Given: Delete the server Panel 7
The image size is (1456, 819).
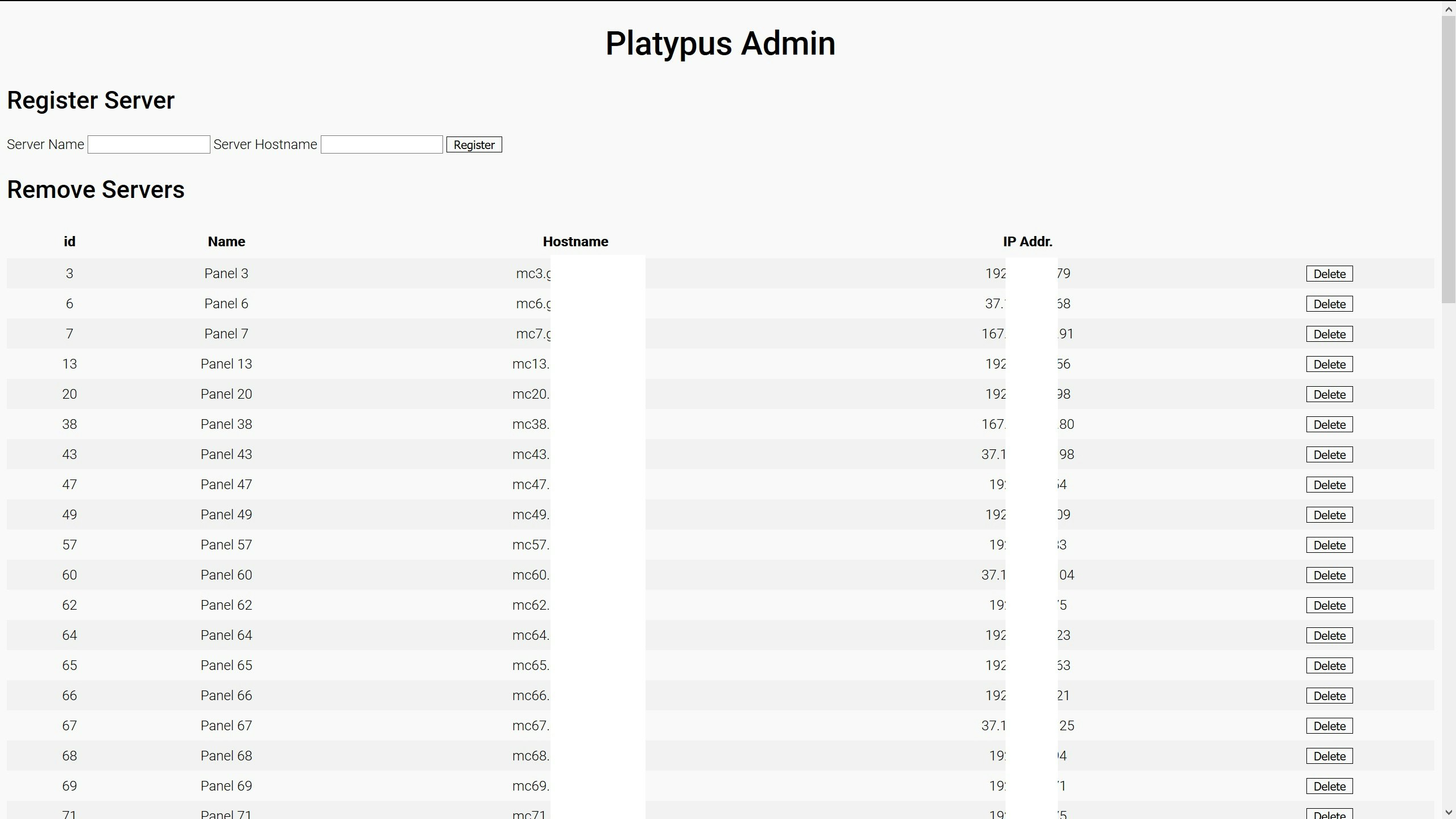Looking at the screenshot, I should [1329, 333].
